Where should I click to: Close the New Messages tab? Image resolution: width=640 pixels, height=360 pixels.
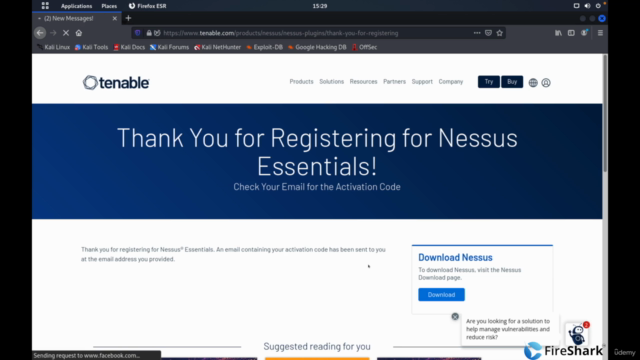[115, 18]
